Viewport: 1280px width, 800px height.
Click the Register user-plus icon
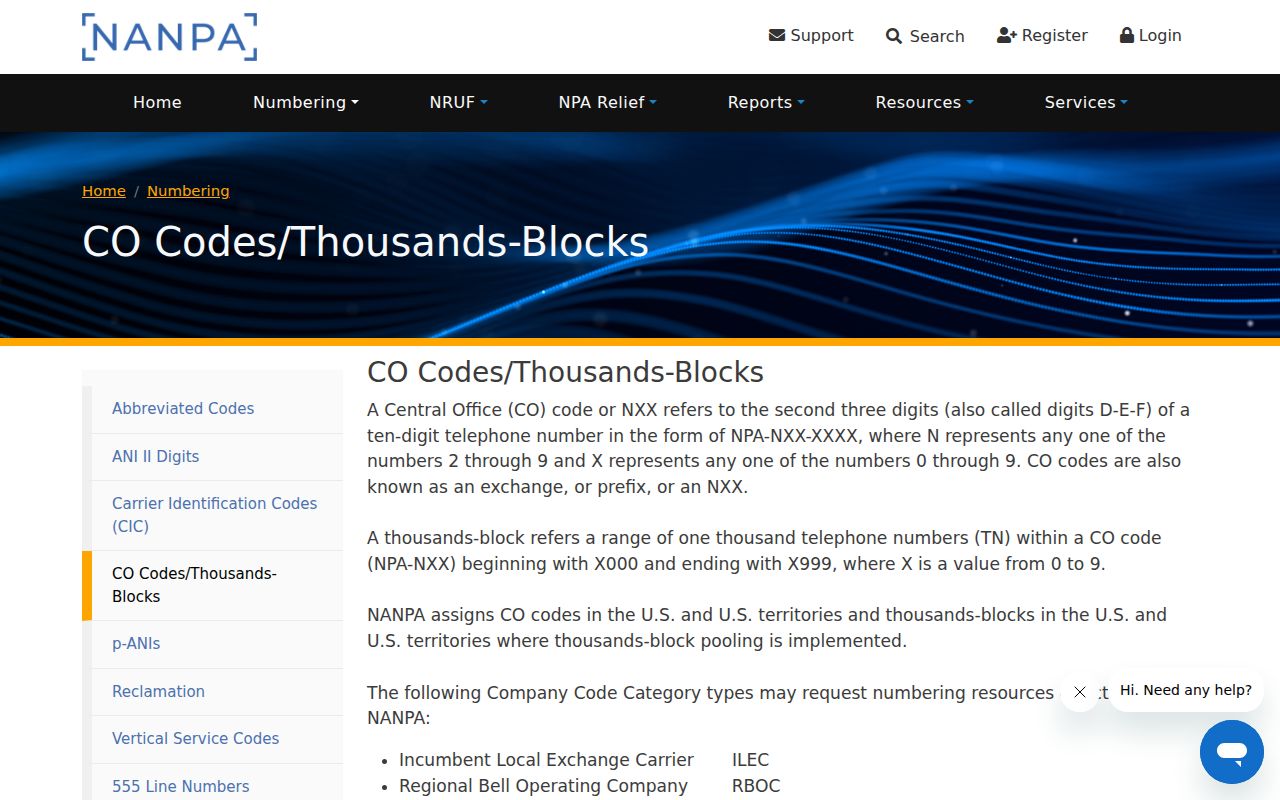[x=1007, y=35]
